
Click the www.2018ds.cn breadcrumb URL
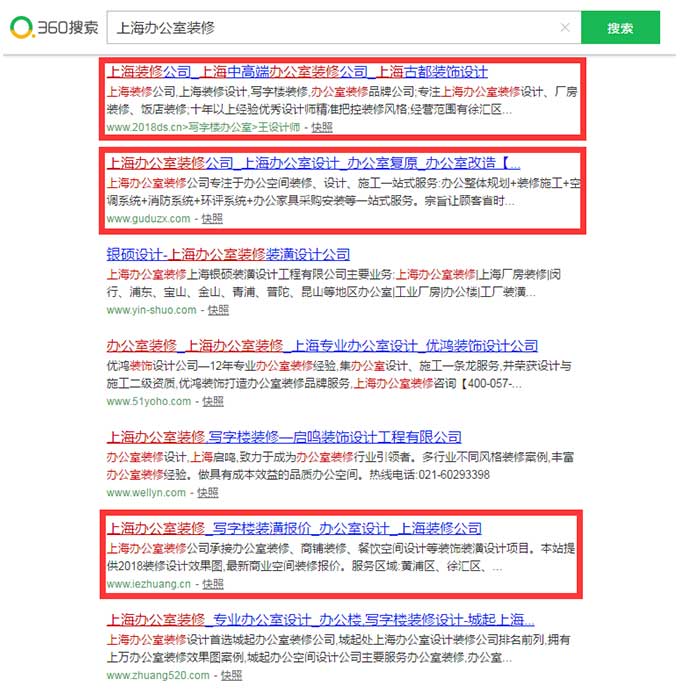pyautogui.click(x=203, y=127)
